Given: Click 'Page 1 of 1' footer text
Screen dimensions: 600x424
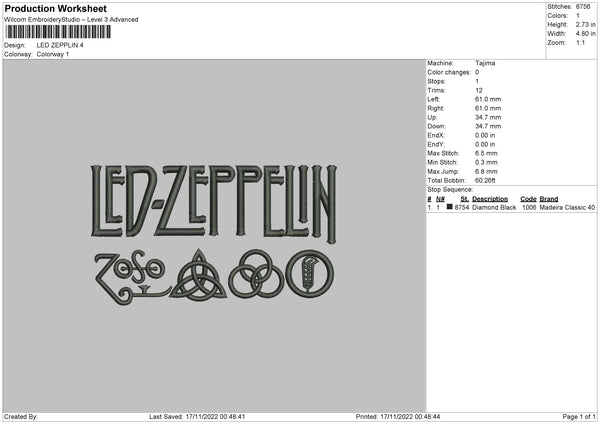Looking at the screenshot, I should [579, 417].
